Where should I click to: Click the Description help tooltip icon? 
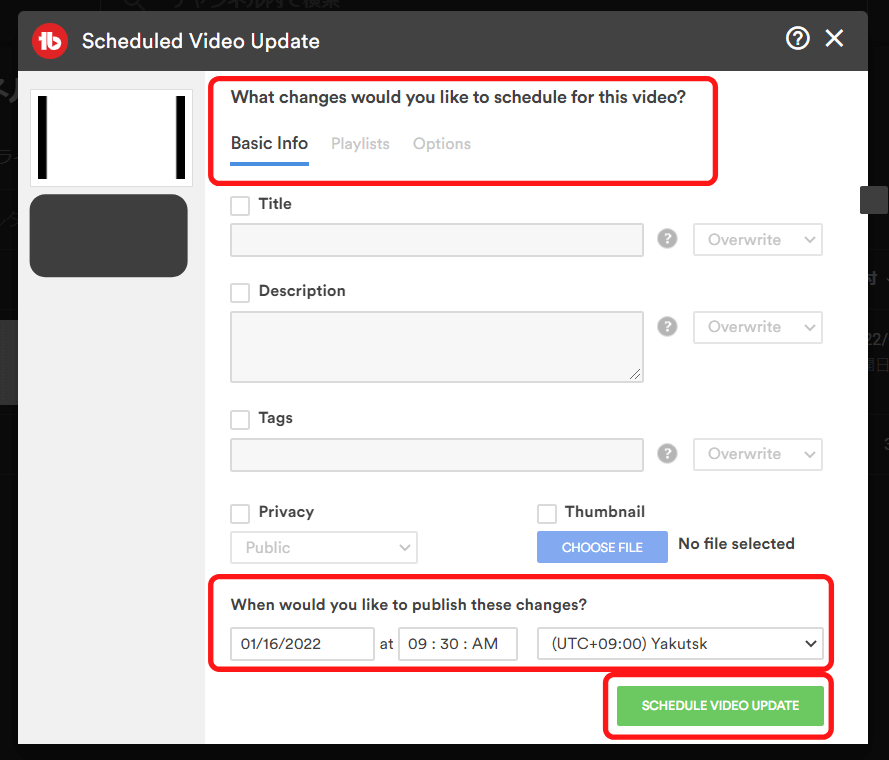coord(668,326)
